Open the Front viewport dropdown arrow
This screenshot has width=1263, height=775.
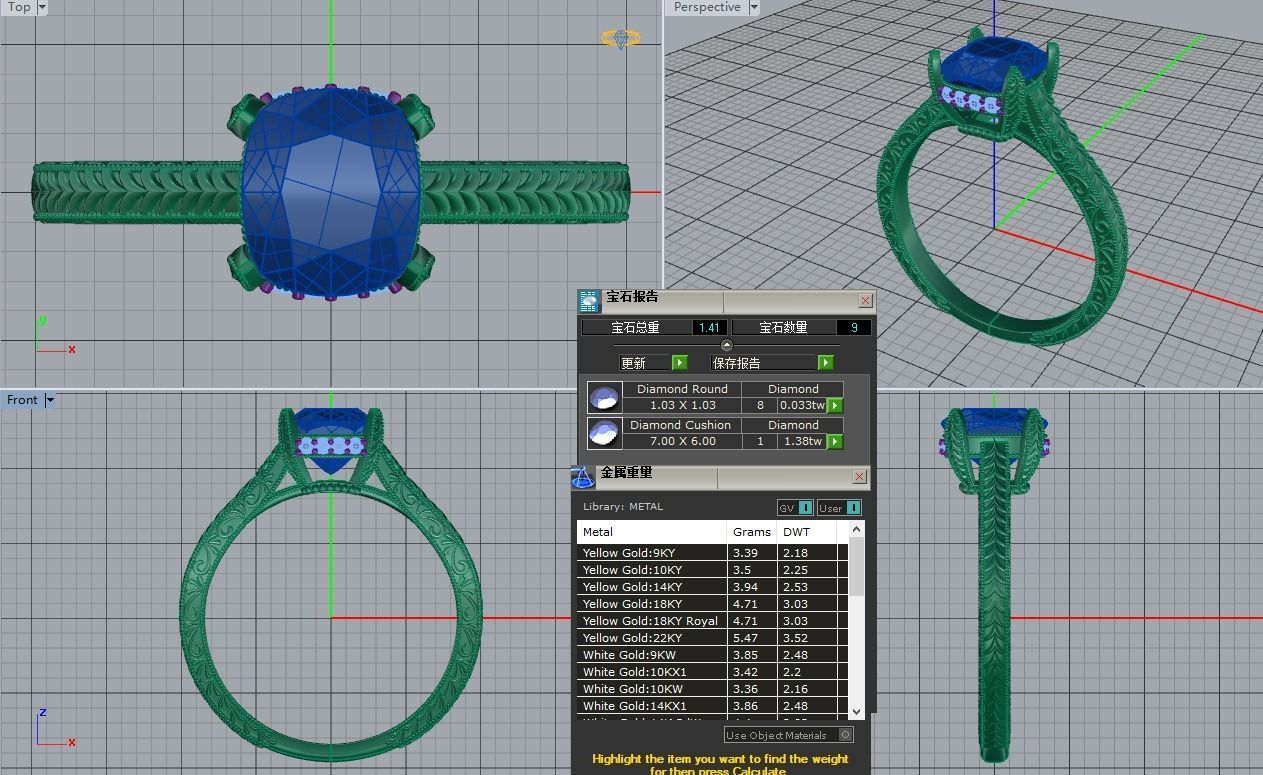(x=49, y=400)
